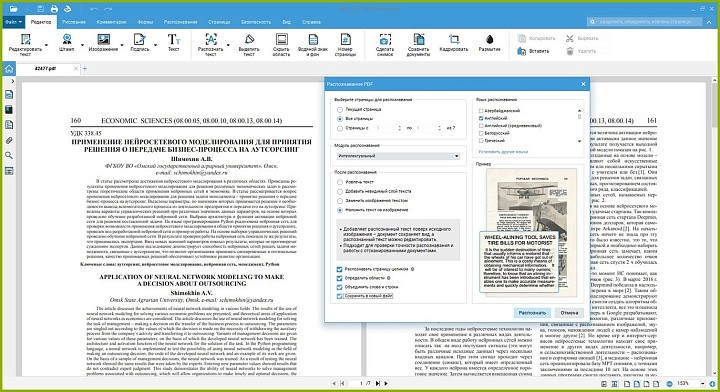Expand the left sidebar chevron

click(12, 81)
